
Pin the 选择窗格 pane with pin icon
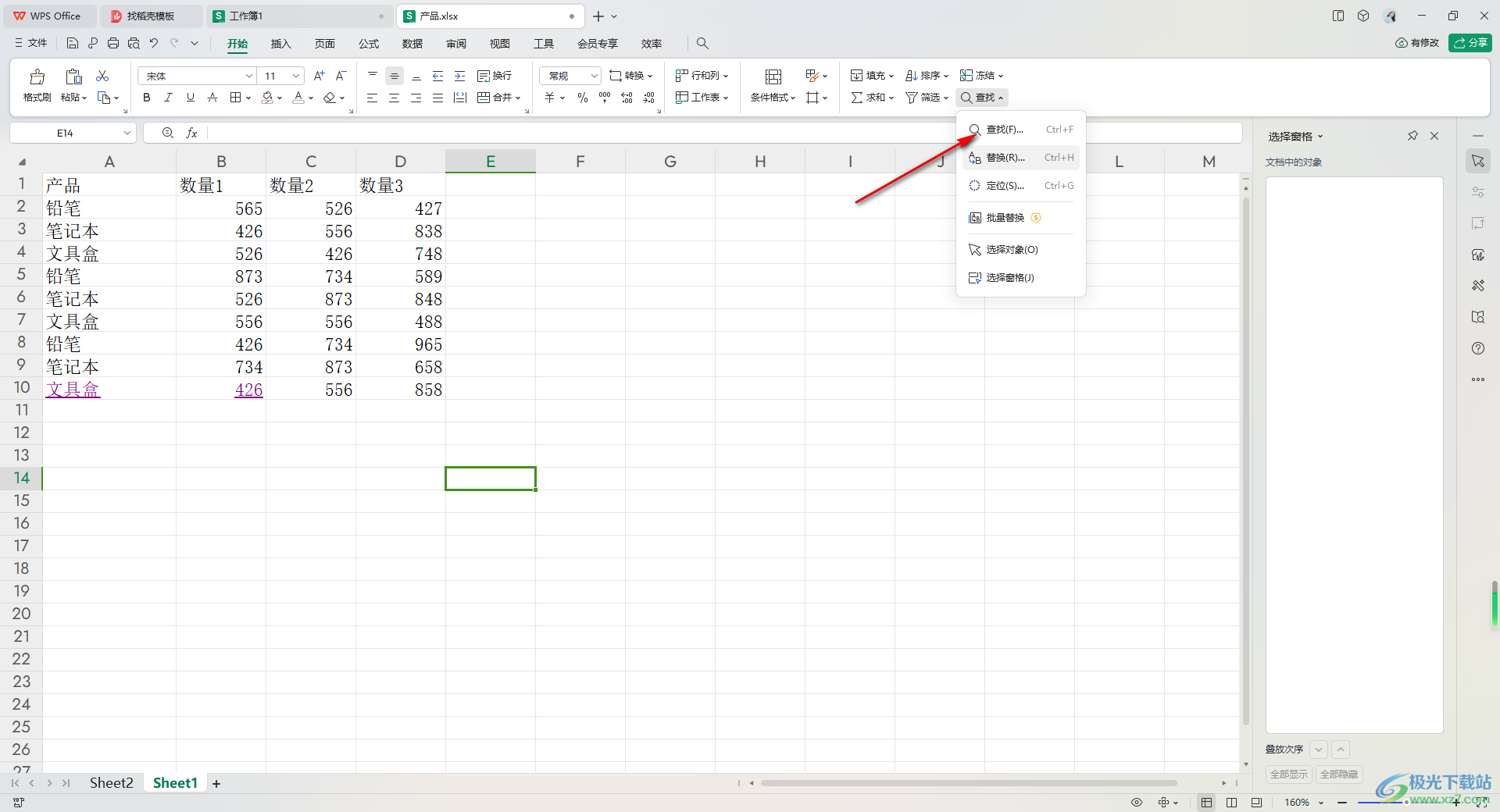[1412, 136]
